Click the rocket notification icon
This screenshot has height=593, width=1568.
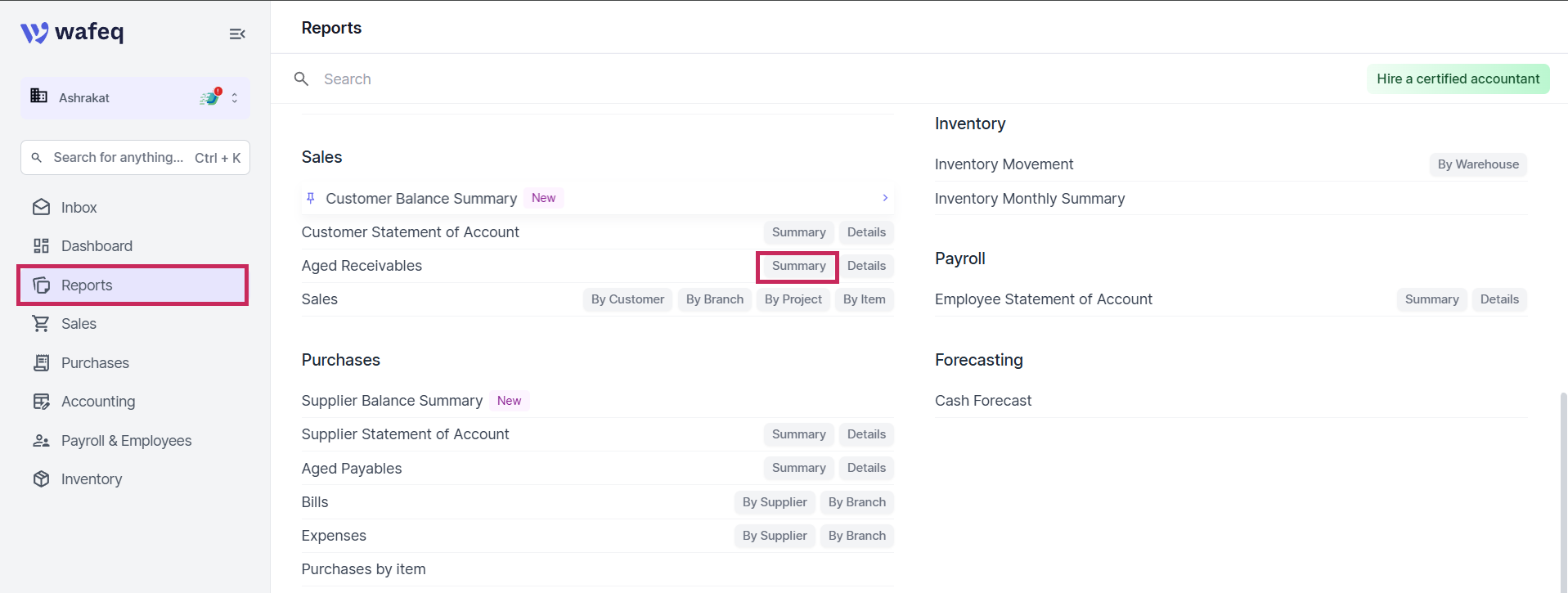(x=211, y=97)
